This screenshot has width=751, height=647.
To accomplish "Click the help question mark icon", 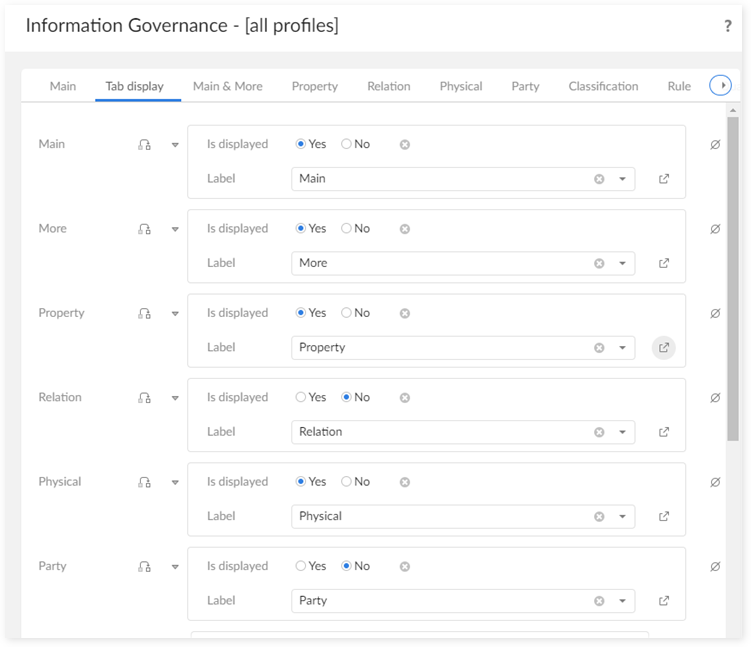I will 728,27.
